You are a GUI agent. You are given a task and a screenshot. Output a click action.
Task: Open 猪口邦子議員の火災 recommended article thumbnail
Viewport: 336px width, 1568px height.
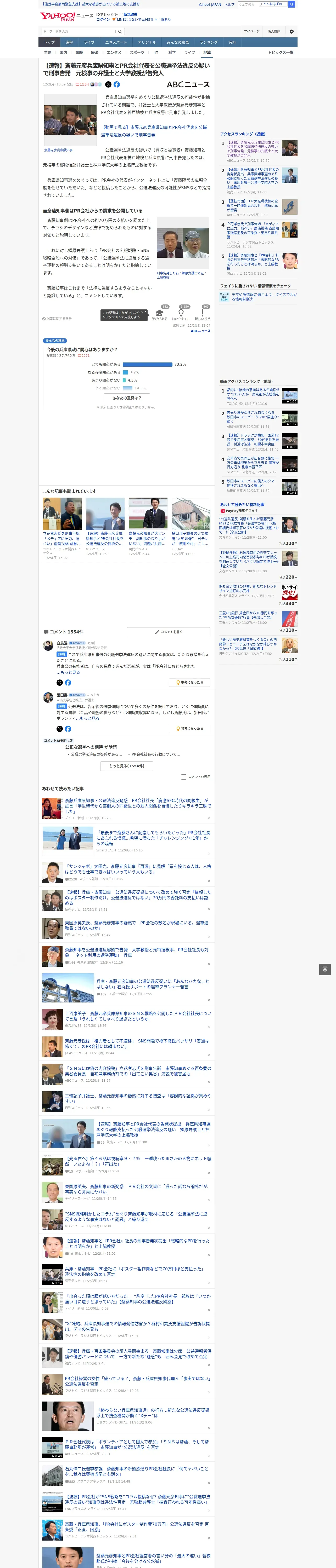(191, 514)
